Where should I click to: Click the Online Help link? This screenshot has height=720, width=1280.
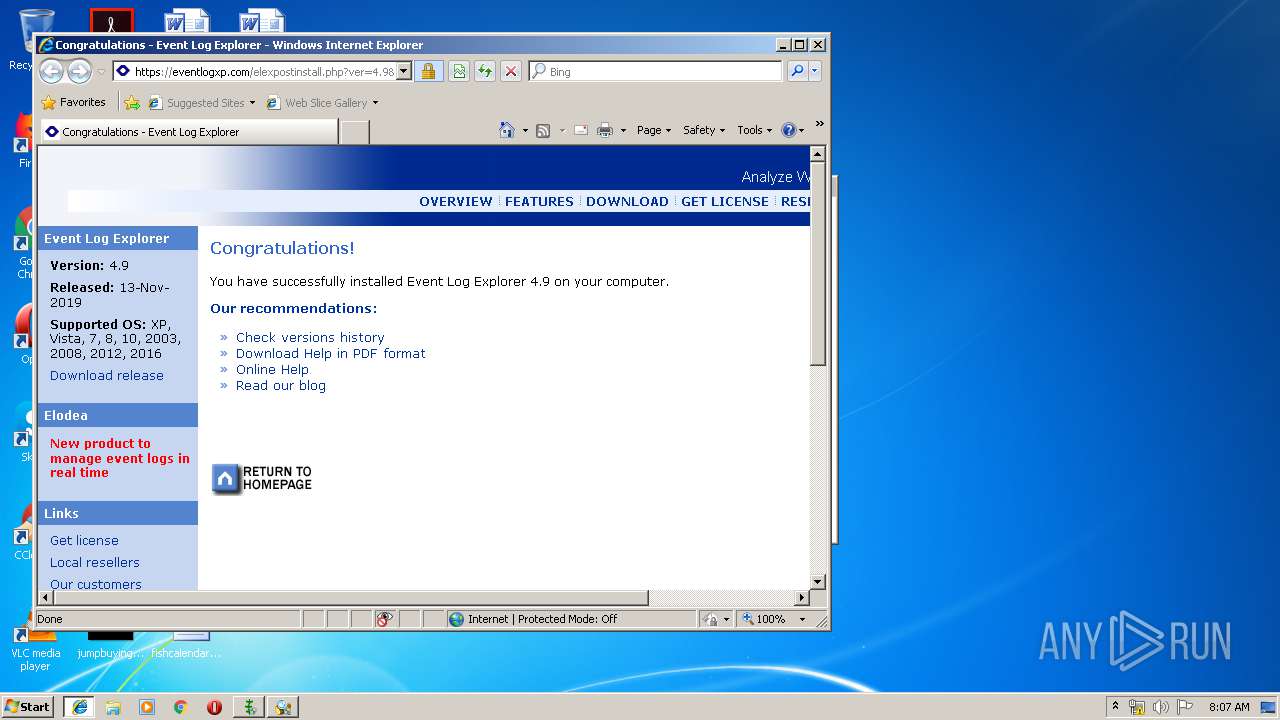coord(272,369)
